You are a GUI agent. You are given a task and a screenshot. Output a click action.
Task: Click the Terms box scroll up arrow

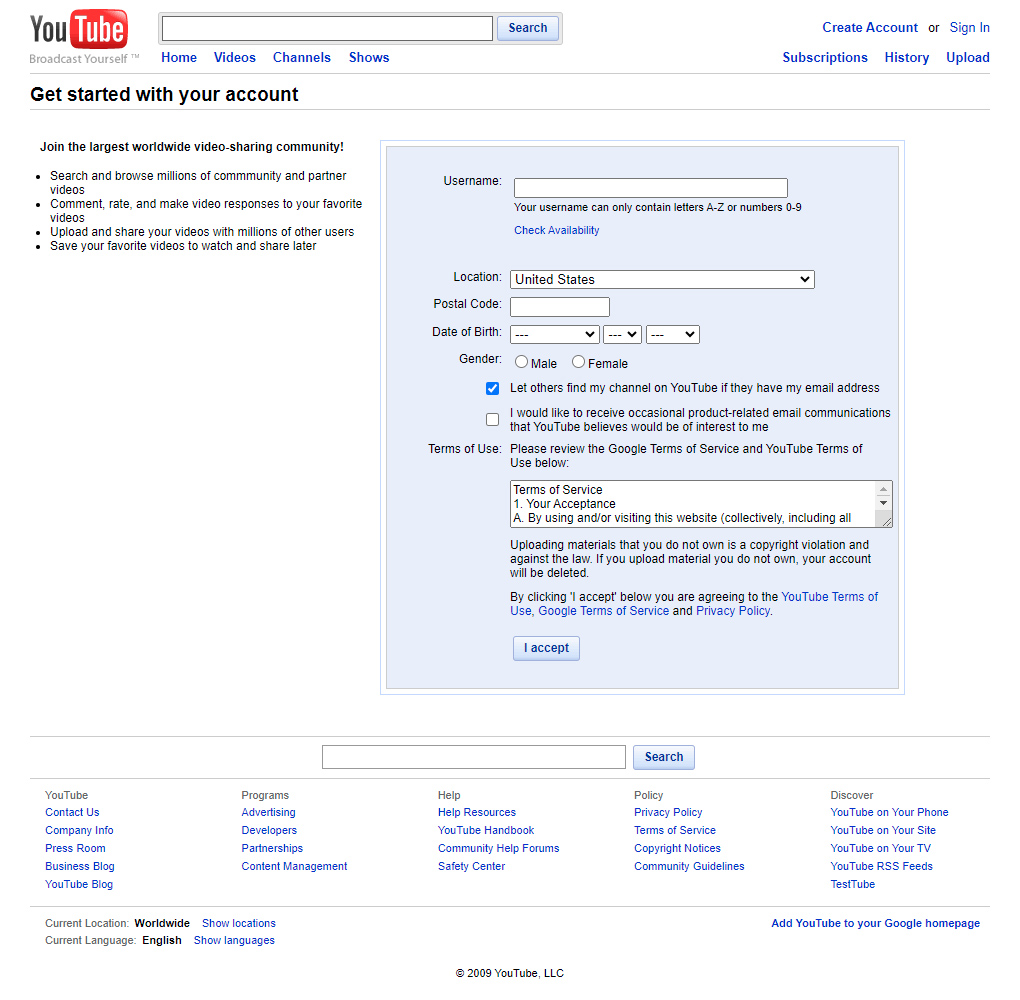883,489
